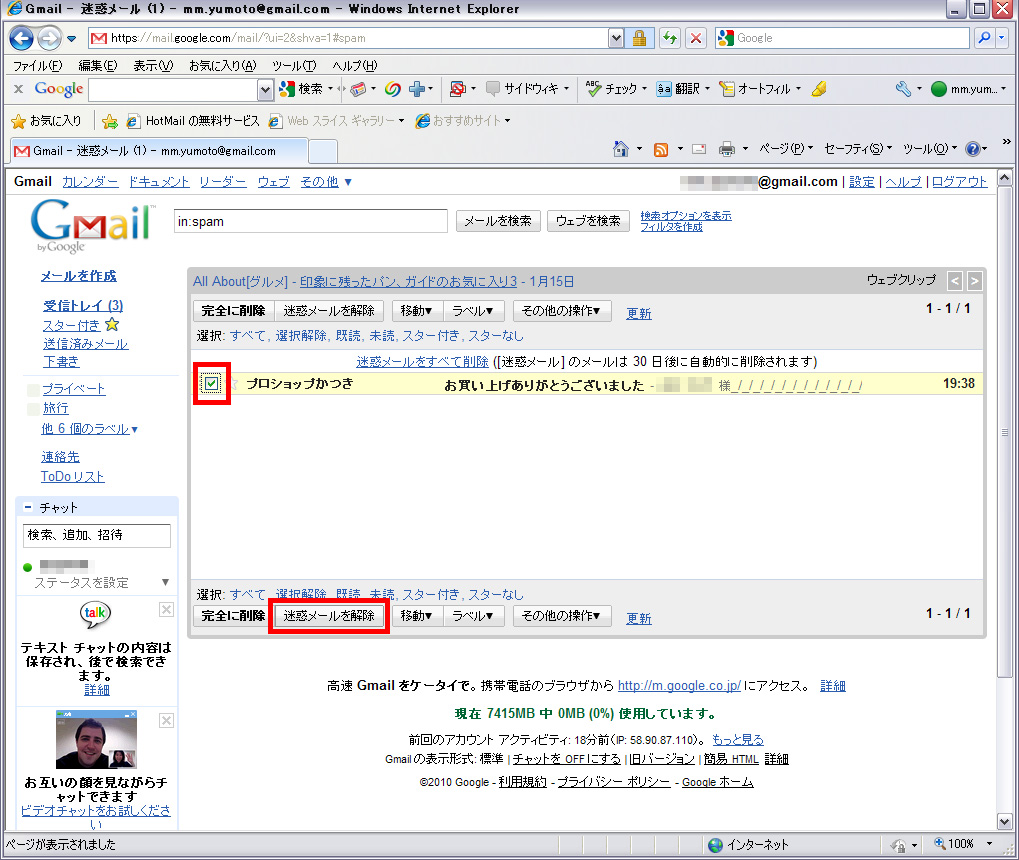Click the 検索、追加、招待 chat search field

[97, 535]
